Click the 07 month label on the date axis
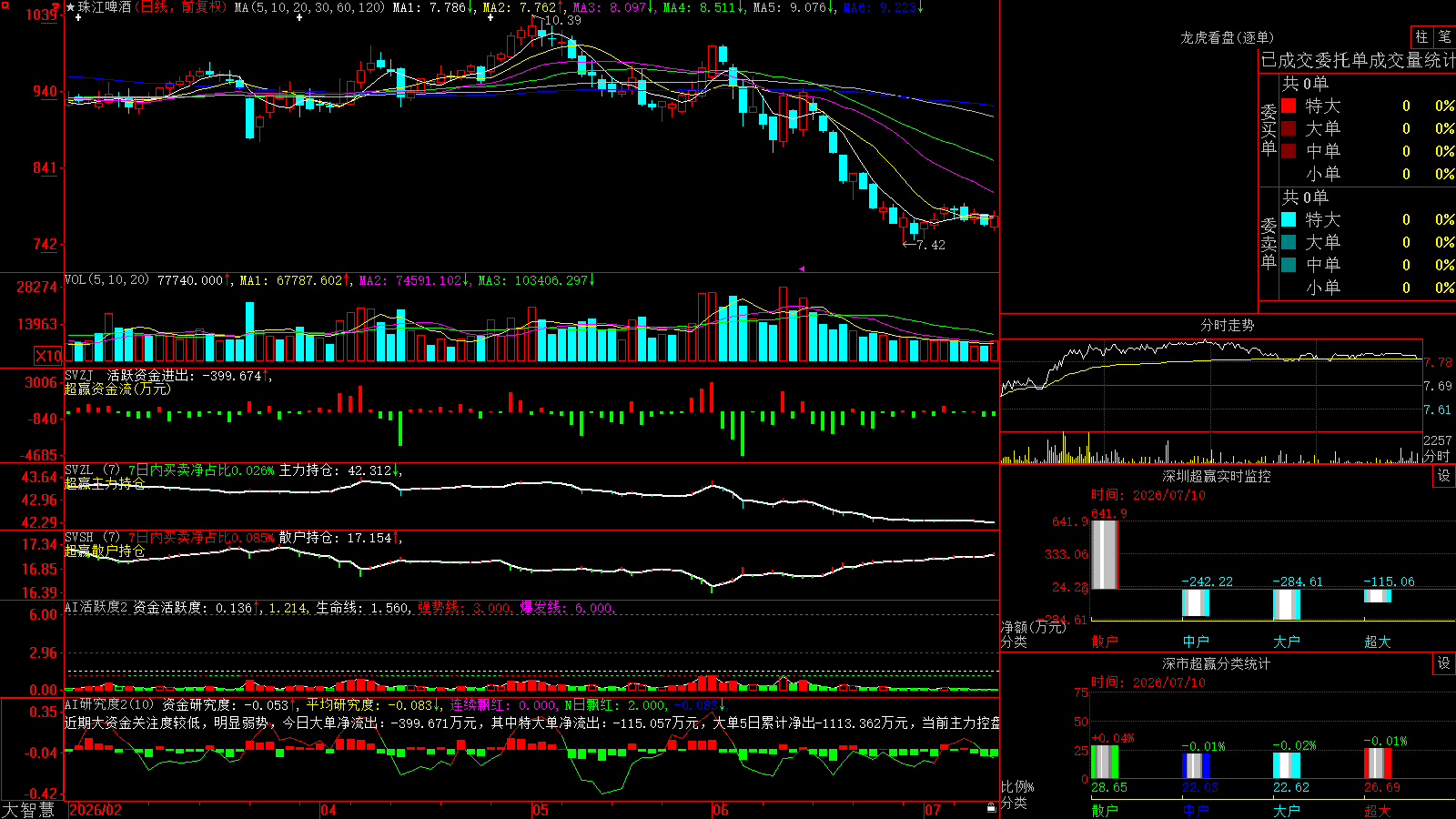The width and height of the screenshot is (1456, 819). click(933, 810)
